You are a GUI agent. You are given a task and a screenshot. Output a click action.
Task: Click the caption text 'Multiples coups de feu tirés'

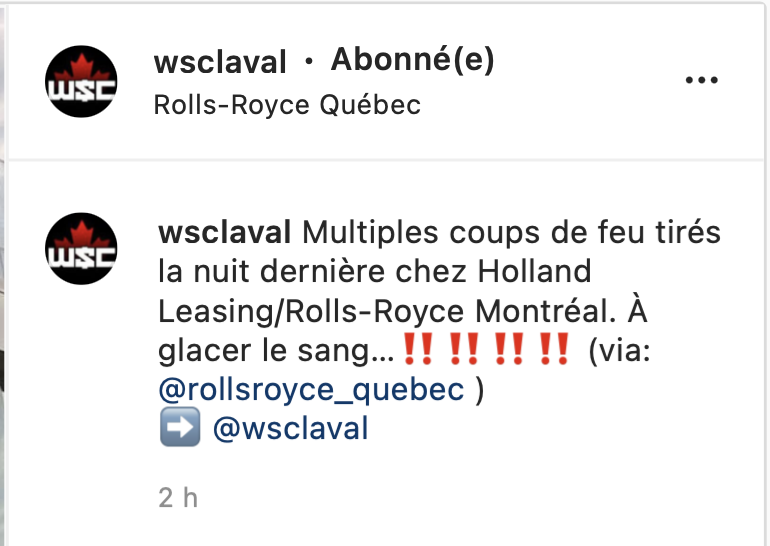(x=512, y=232)
